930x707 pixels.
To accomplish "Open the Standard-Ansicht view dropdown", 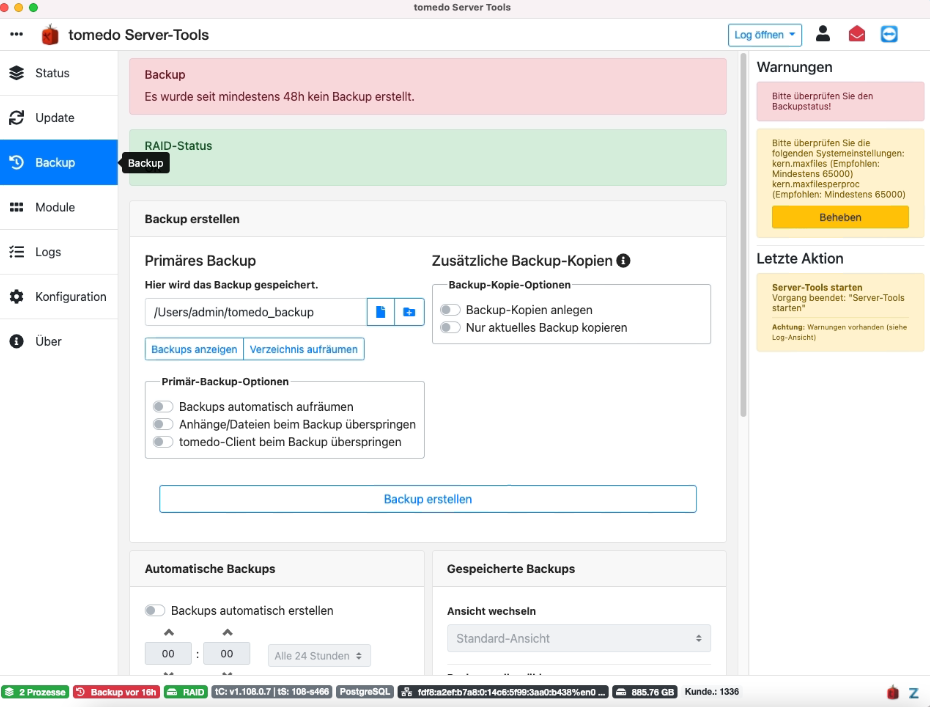I will click(578, 639).
